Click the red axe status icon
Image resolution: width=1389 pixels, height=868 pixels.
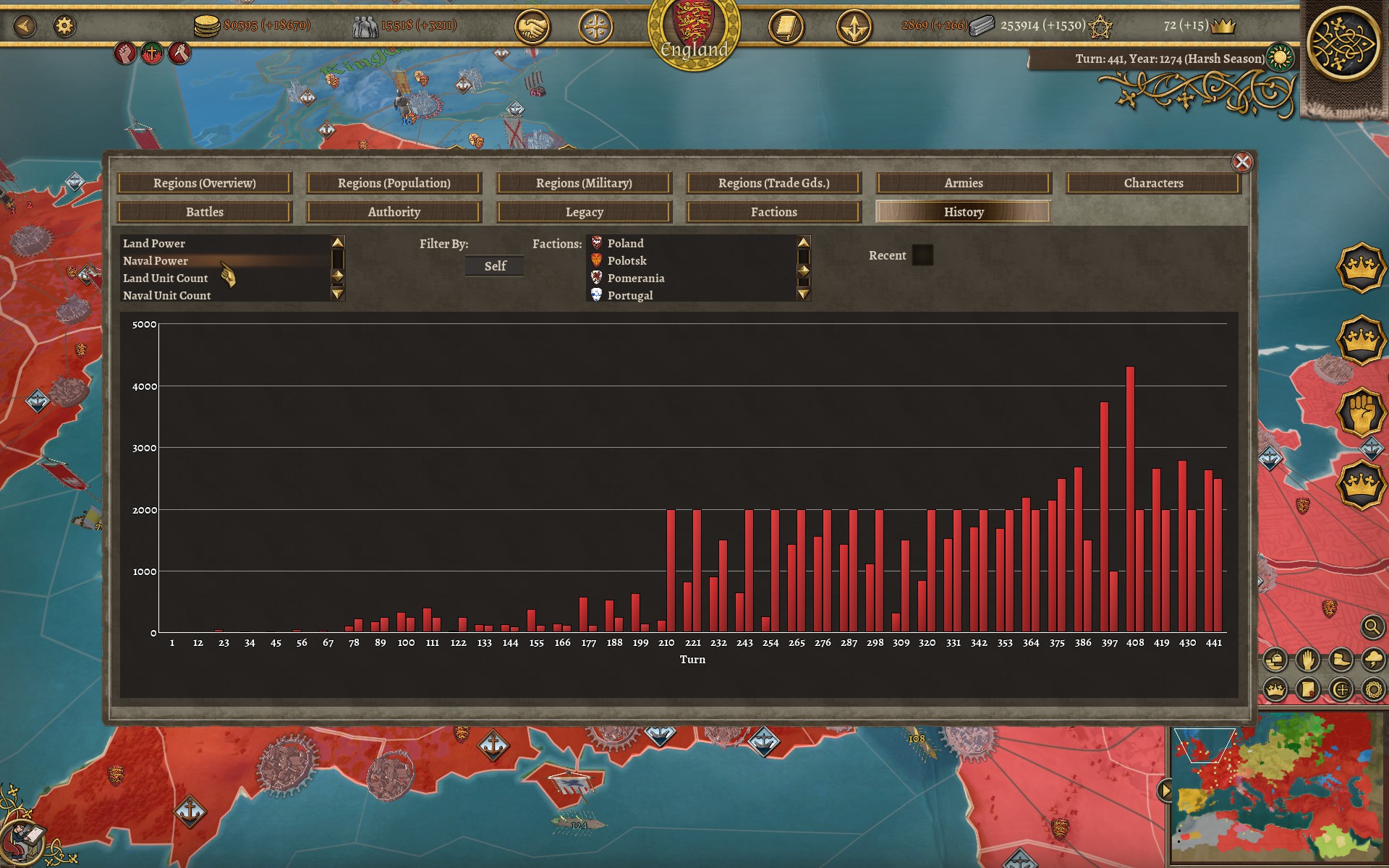point(179,53)
